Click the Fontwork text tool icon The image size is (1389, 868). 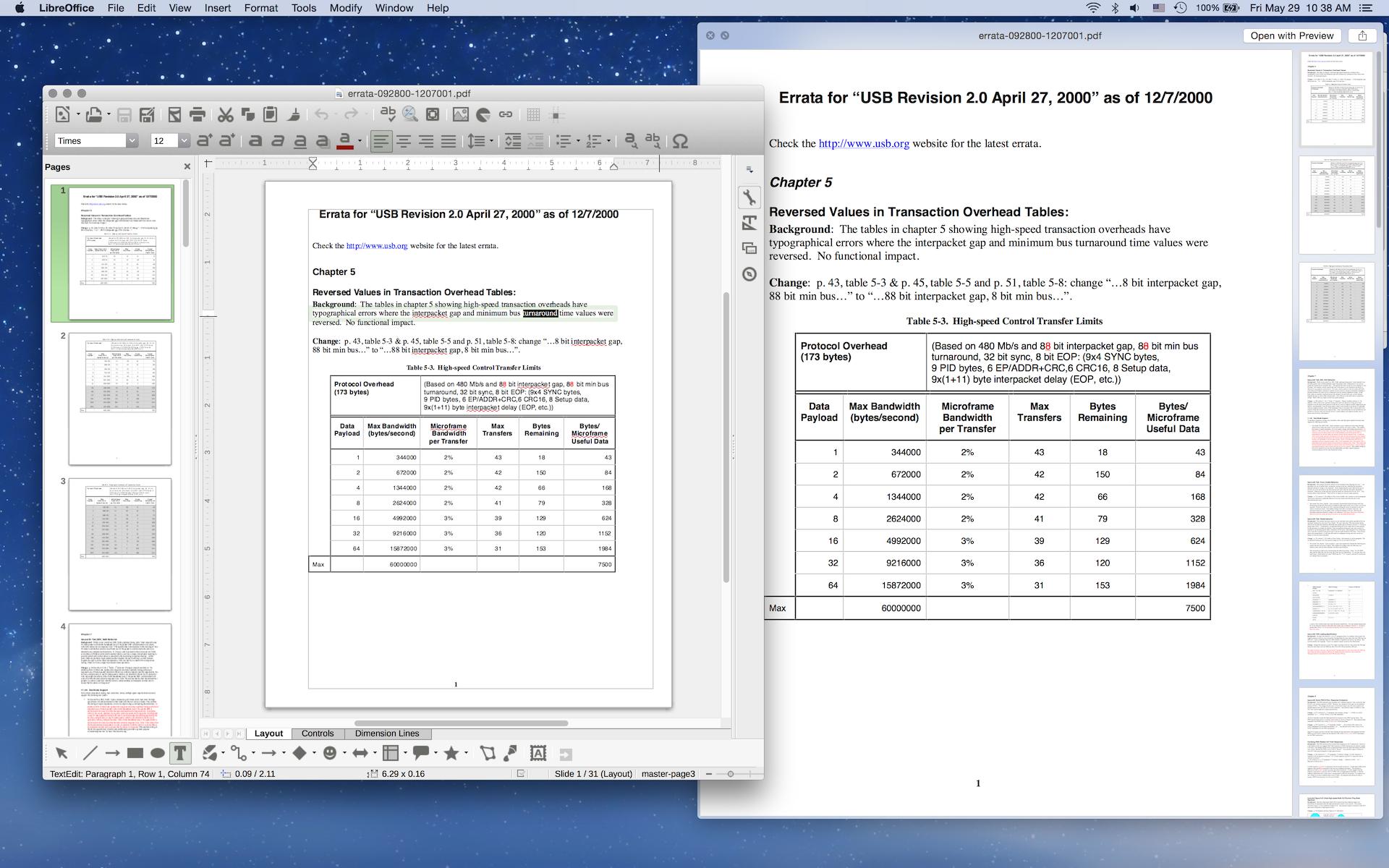coord(538,753)
